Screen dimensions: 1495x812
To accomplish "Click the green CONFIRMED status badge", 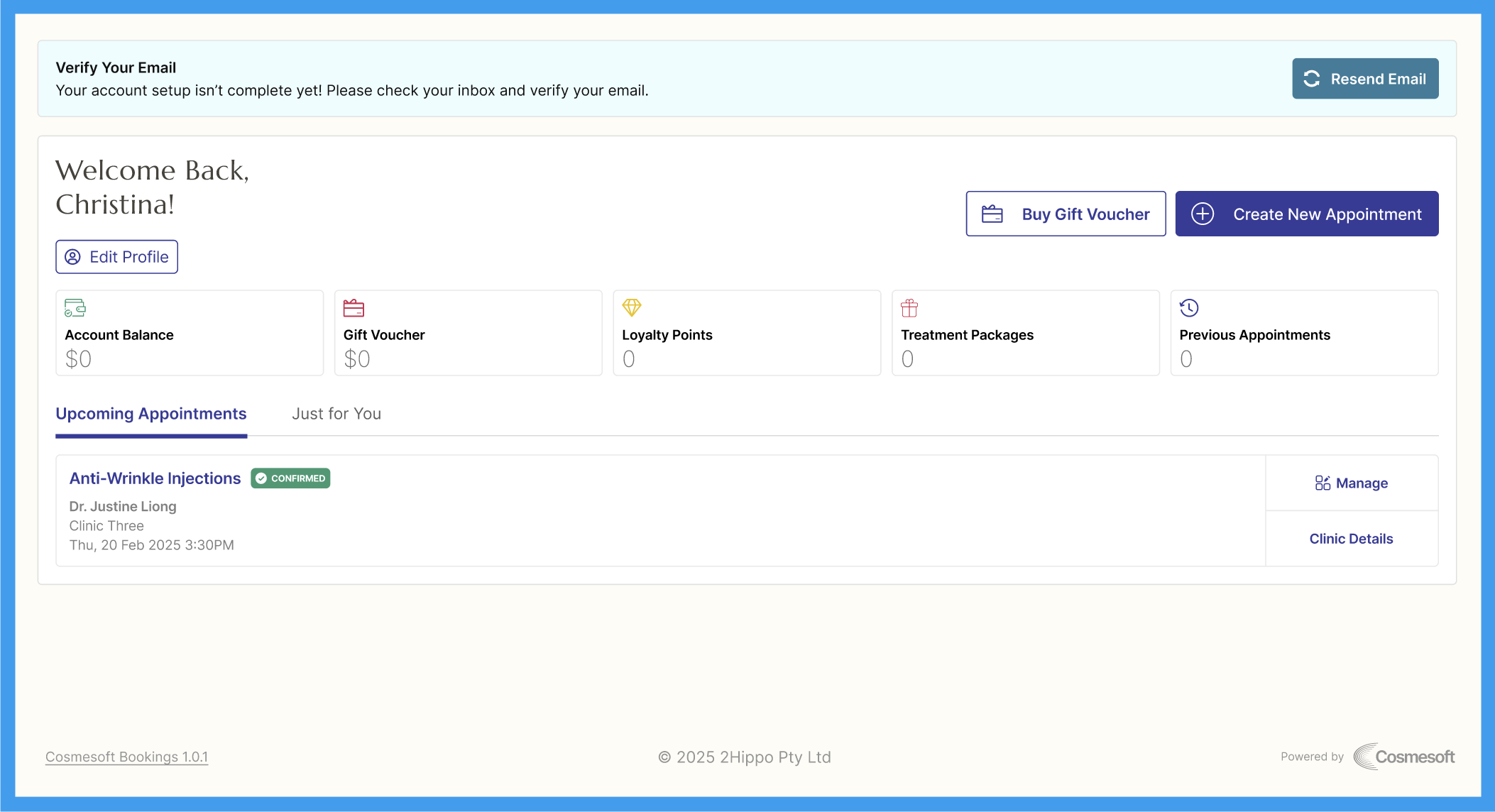I will (x=290, y=478).
